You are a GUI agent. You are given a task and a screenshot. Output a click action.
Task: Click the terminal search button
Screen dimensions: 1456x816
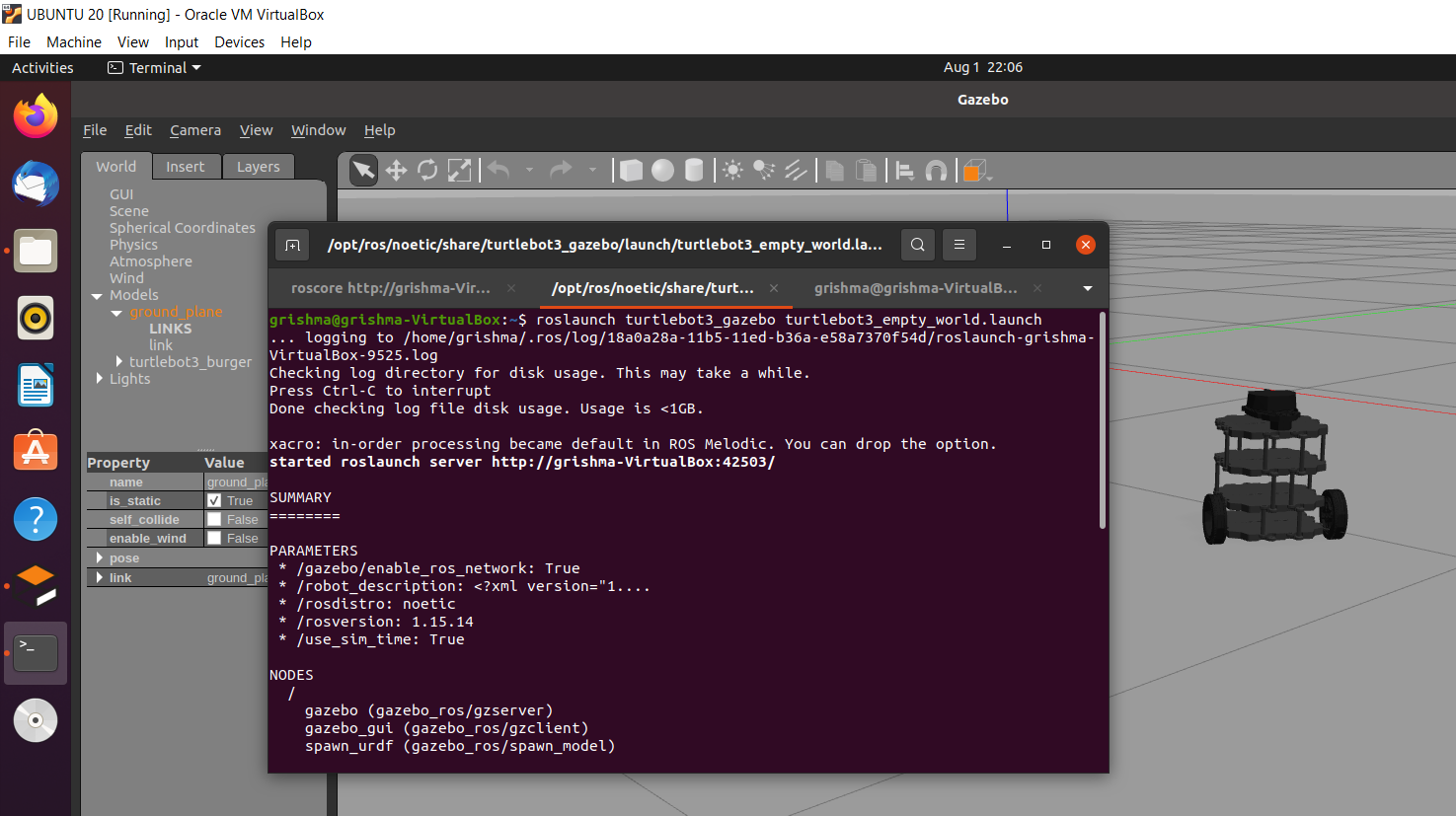coord(917,245)
